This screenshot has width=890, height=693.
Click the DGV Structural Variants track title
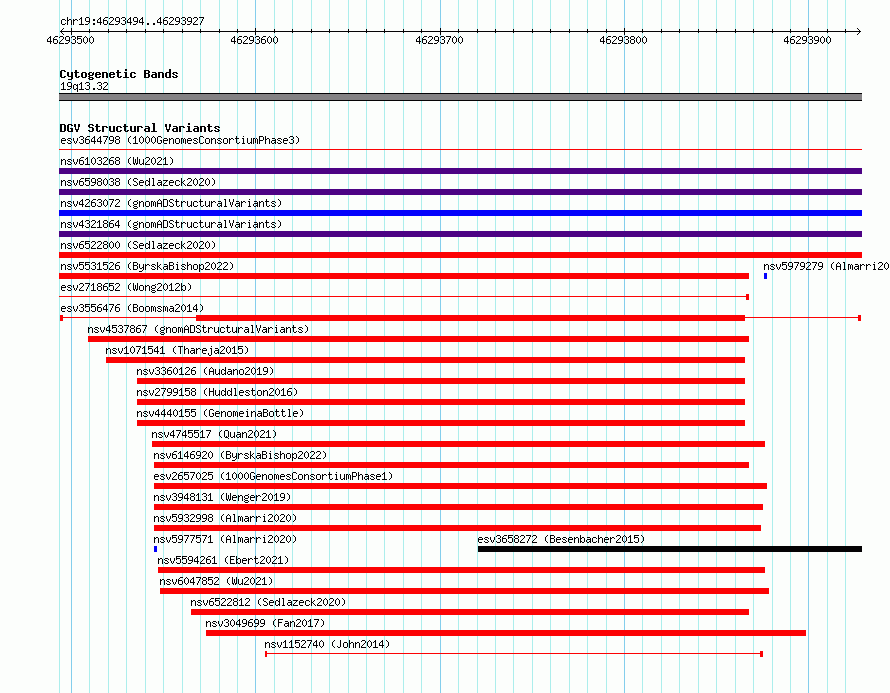[140, 128]
